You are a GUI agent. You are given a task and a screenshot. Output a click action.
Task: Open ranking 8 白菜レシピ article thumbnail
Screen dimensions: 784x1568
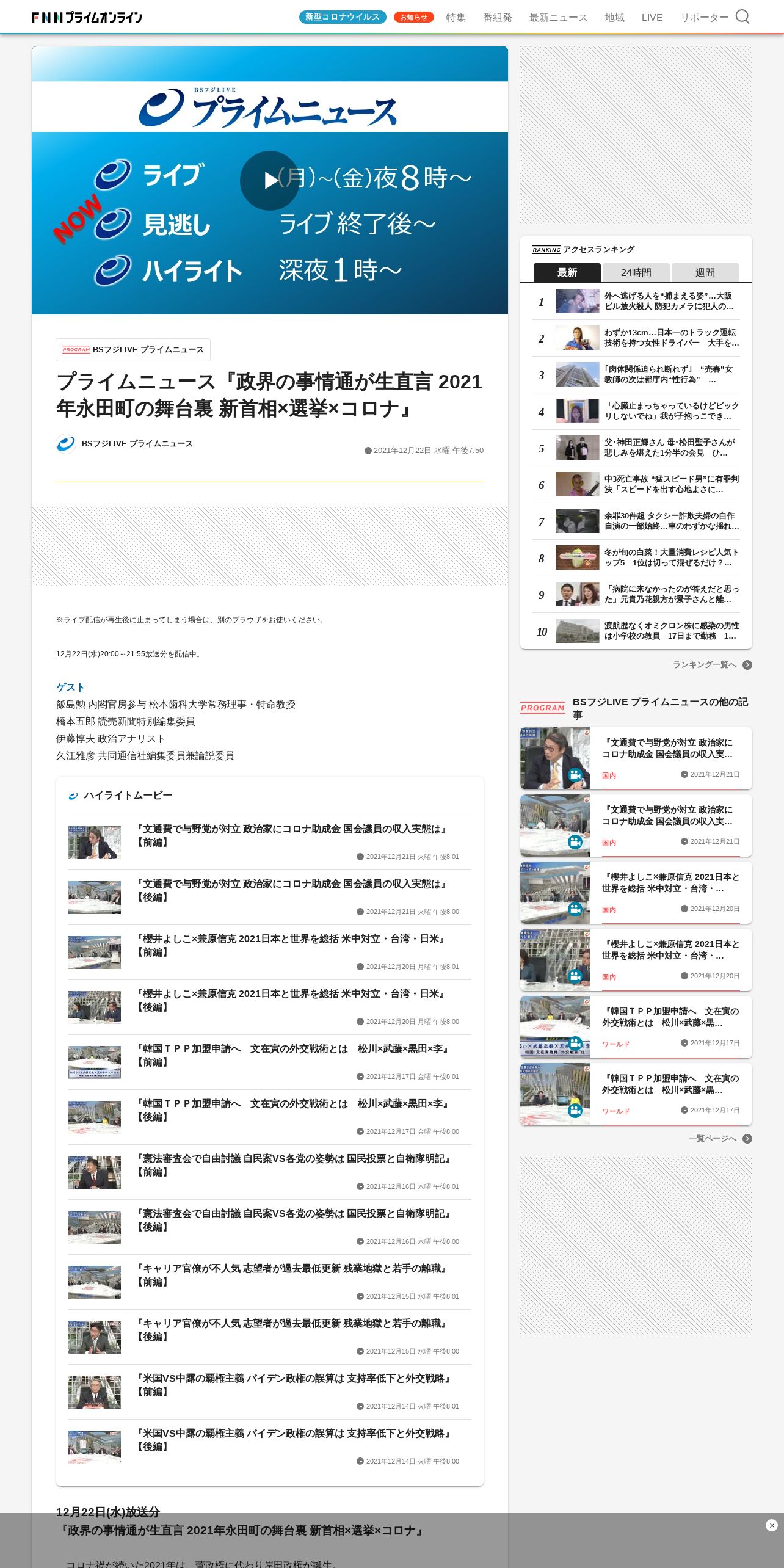[577, 557]
